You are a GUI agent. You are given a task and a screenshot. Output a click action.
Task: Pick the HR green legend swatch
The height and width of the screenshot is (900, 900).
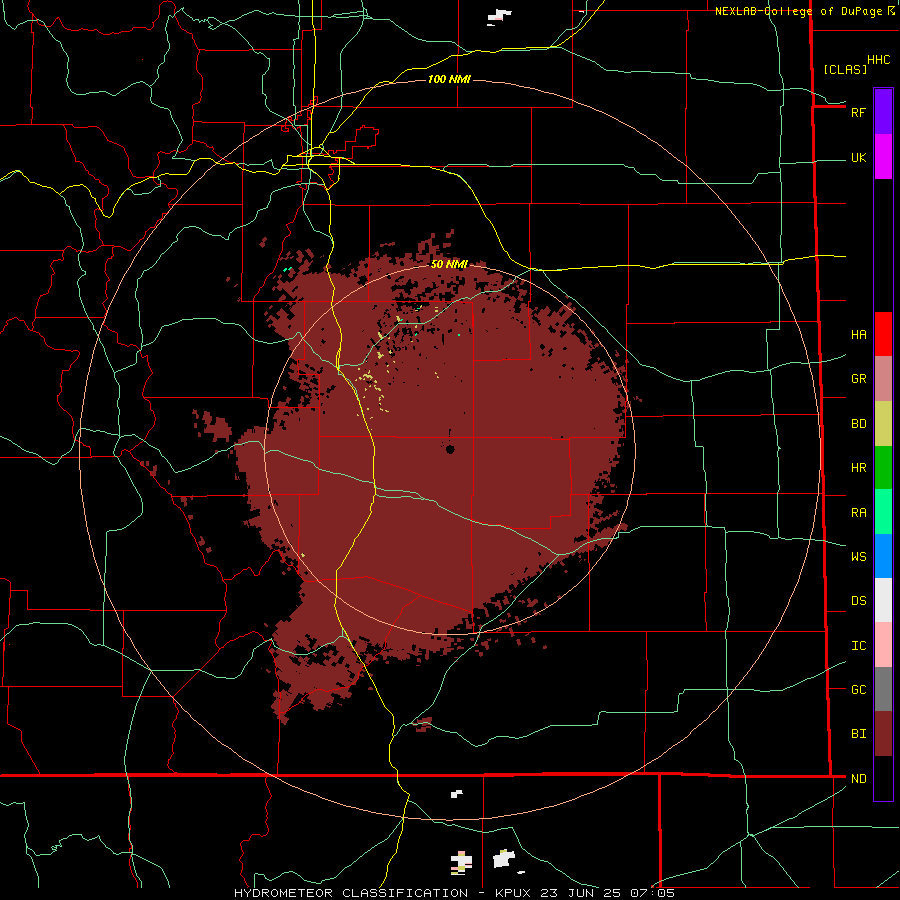[883, 467]
